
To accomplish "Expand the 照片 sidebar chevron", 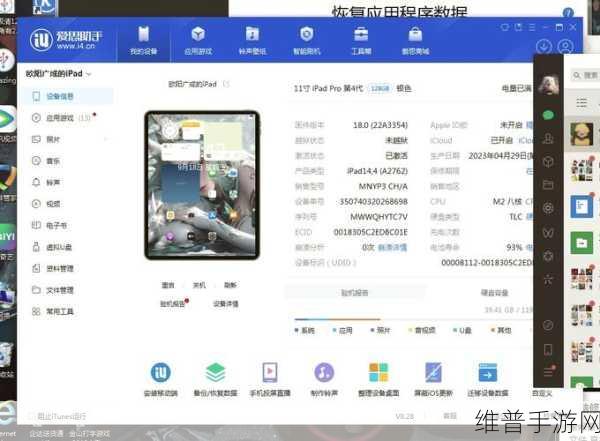I will tap(106, 139).
